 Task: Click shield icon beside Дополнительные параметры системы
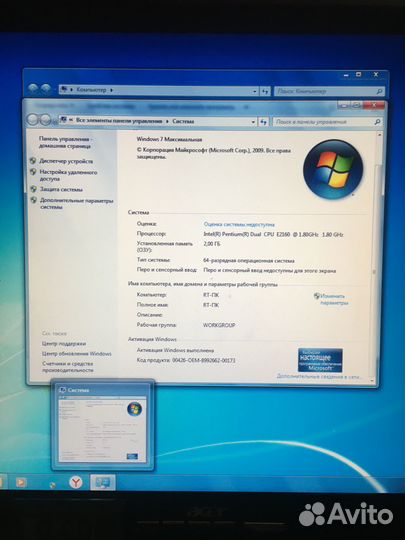(34, 200)
